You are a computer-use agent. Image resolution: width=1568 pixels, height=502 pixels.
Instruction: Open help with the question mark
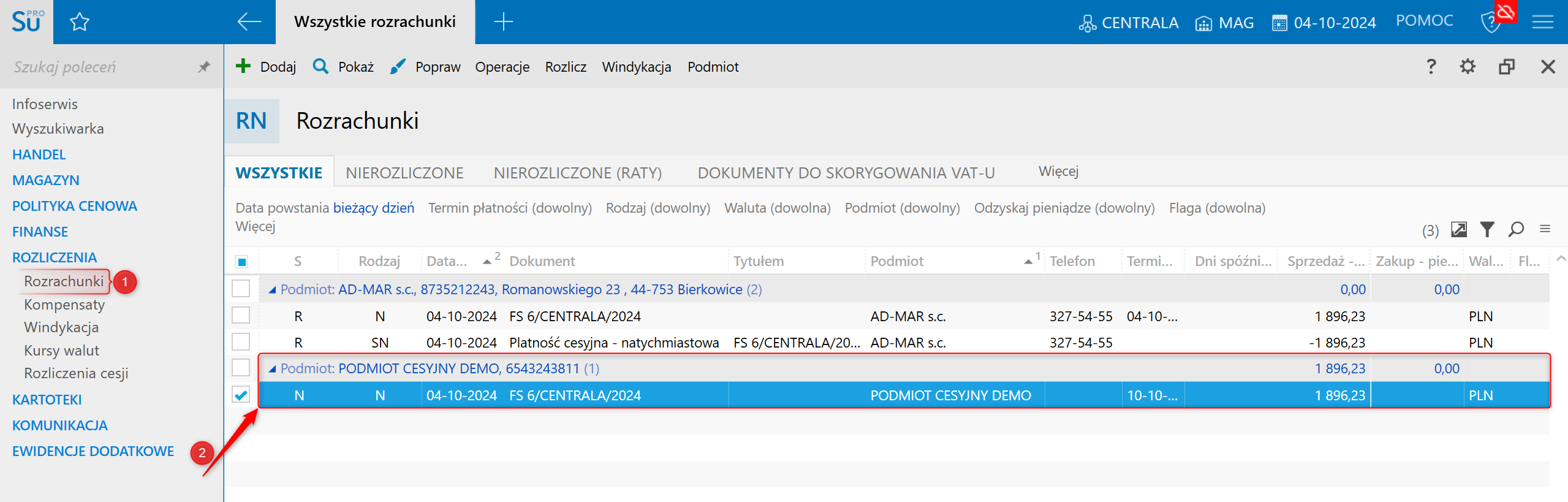(1431, 66)
